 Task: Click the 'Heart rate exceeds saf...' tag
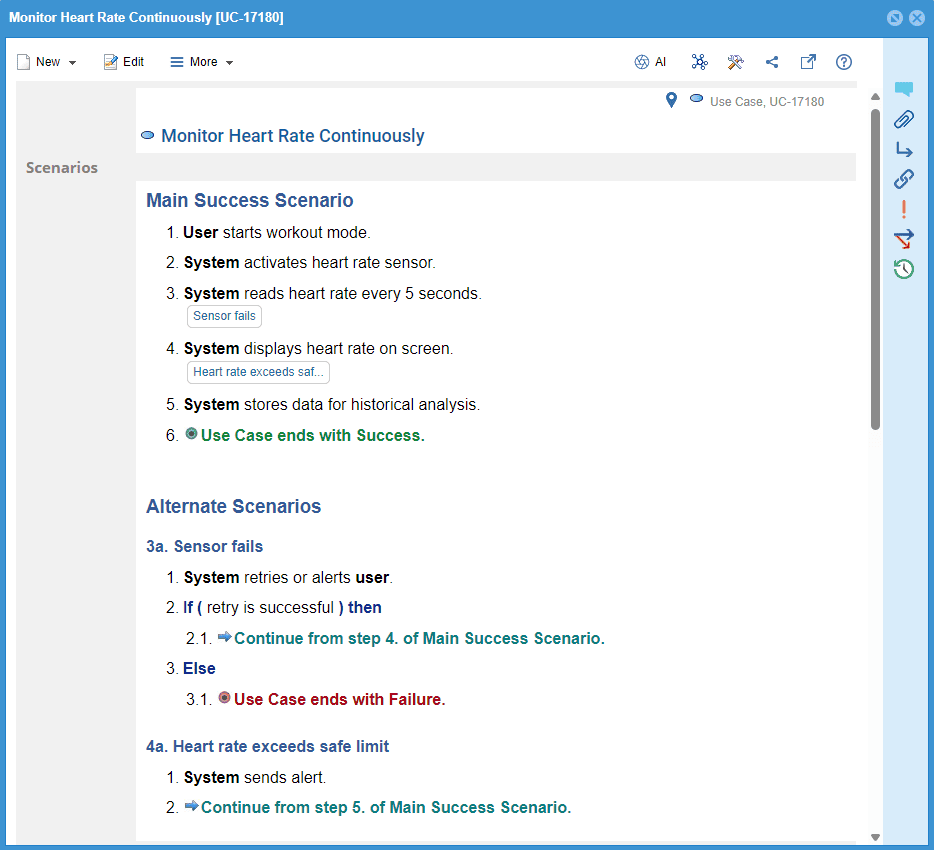click(258, 372)
